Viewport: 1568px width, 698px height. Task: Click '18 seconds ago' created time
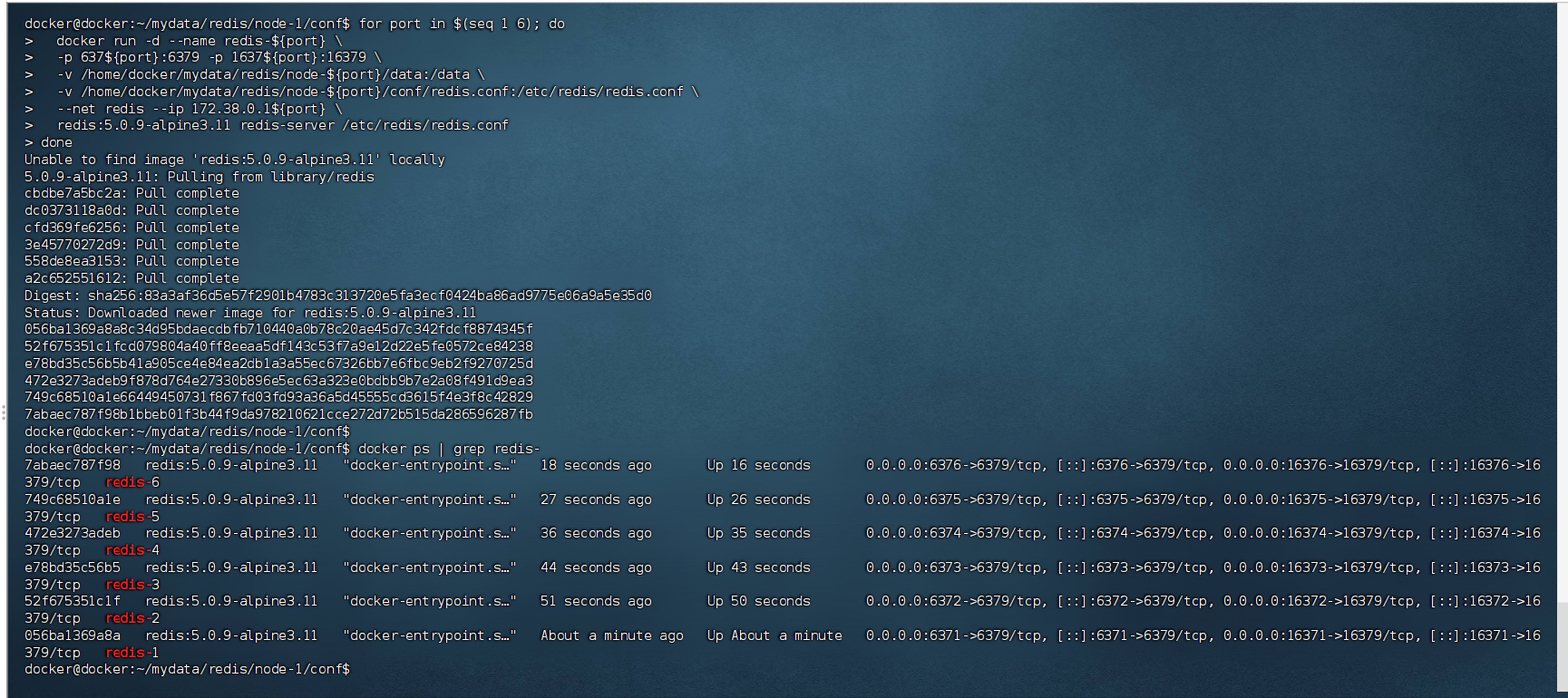596,465
